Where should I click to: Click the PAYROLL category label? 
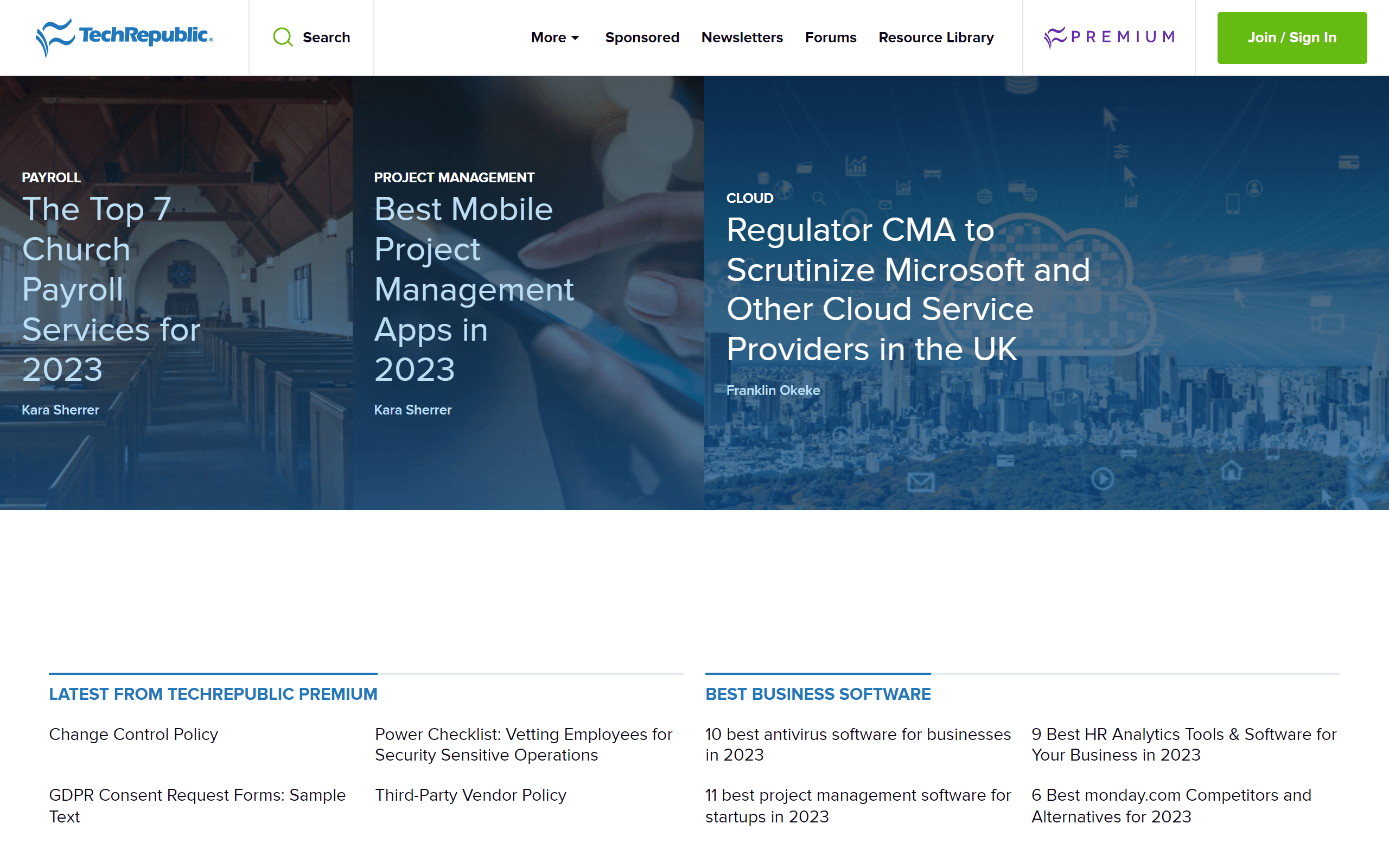51,177
